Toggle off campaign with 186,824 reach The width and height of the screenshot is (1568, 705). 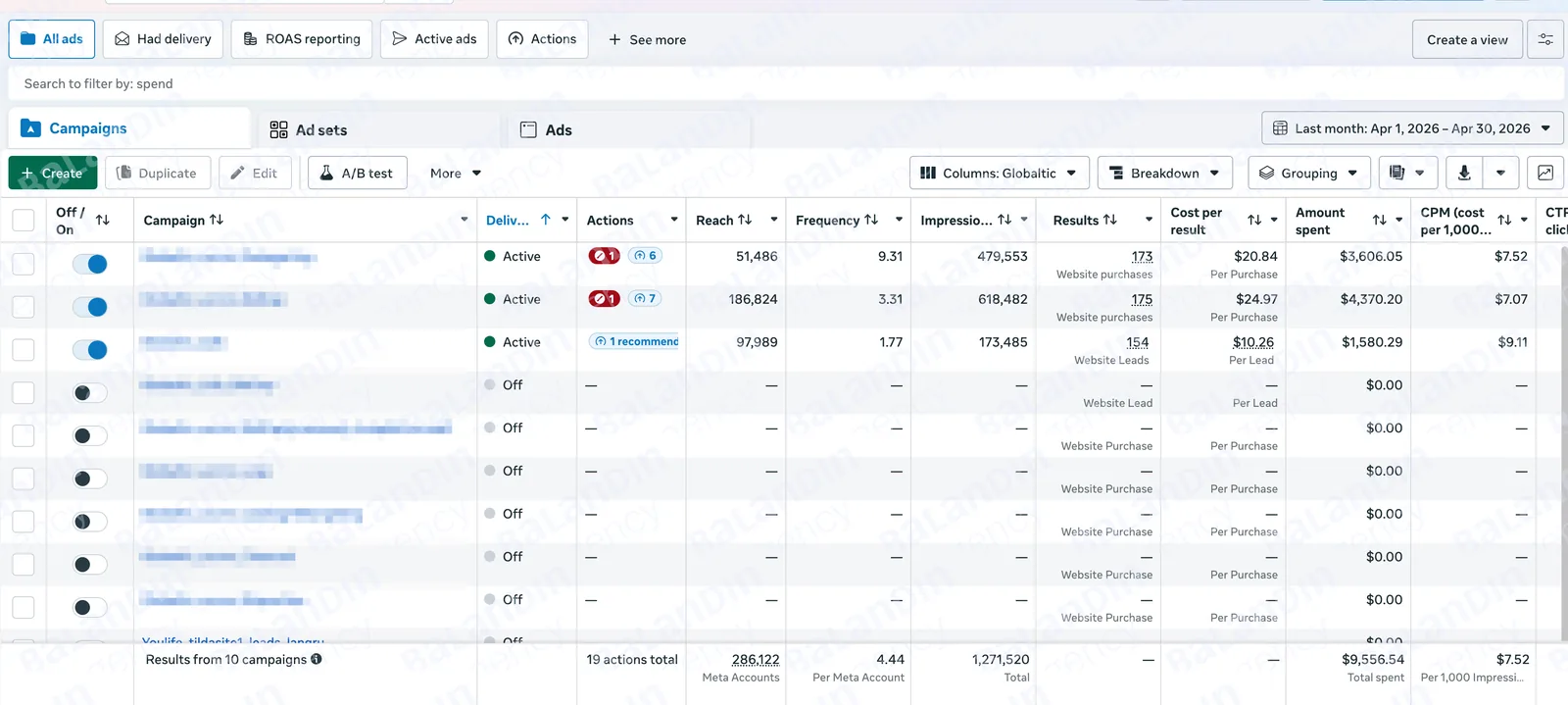coord(90,307)
